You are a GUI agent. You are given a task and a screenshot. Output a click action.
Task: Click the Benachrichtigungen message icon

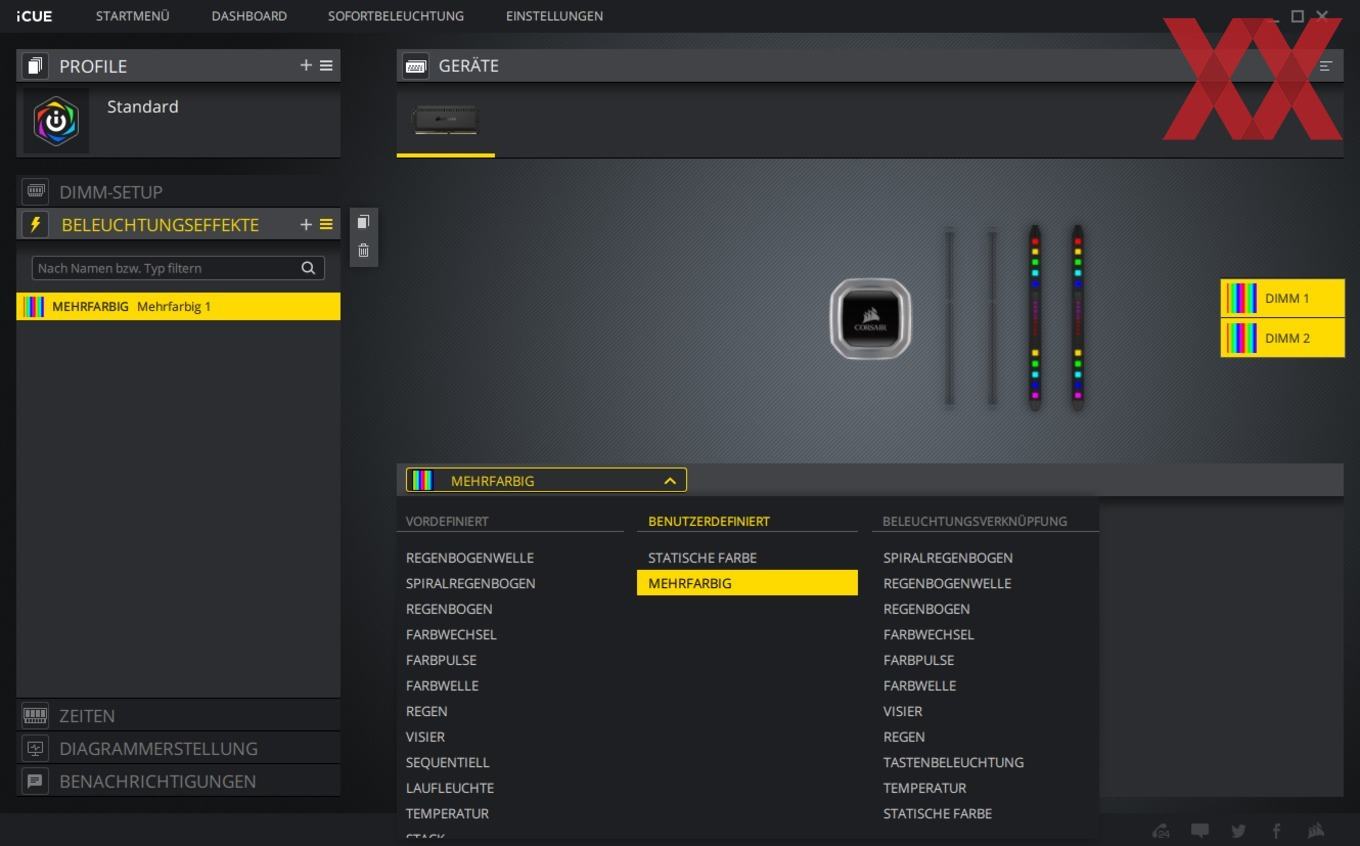(x=35, y=781)
